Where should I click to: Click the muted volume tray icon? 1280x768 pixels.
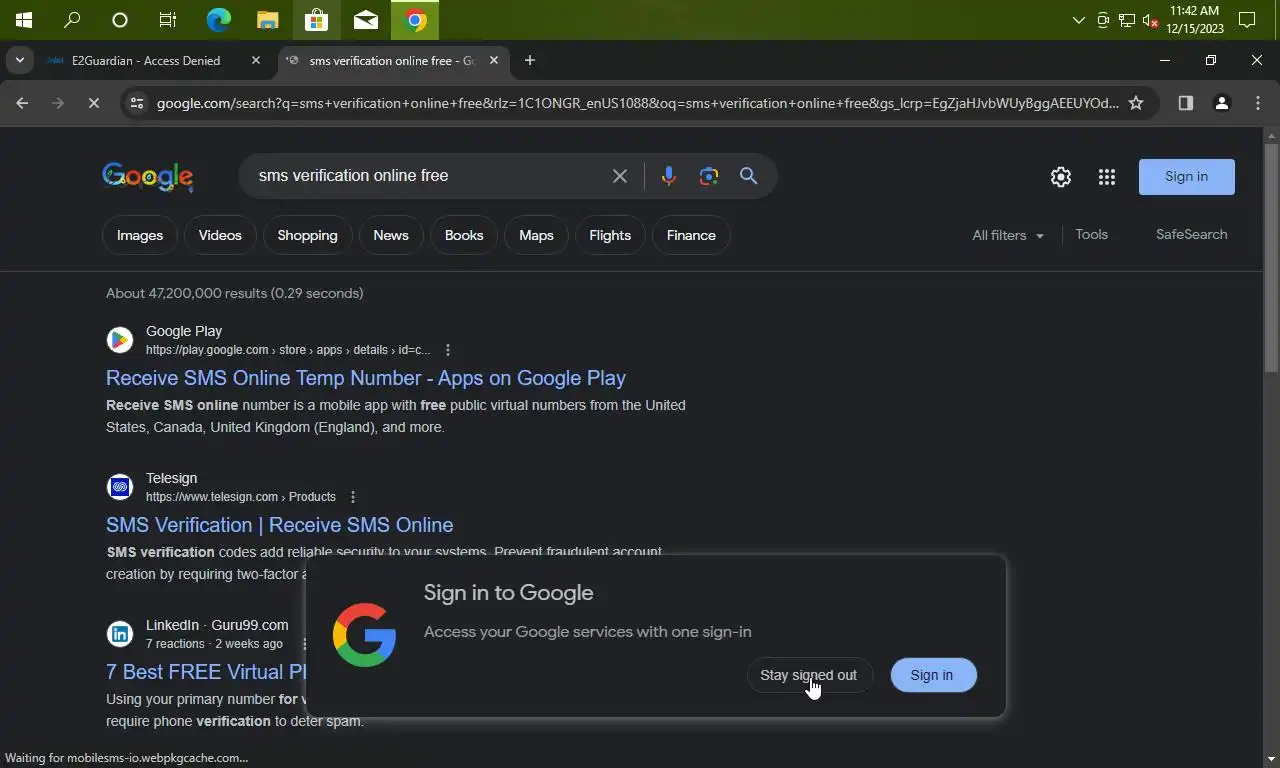coord(1149,20)
